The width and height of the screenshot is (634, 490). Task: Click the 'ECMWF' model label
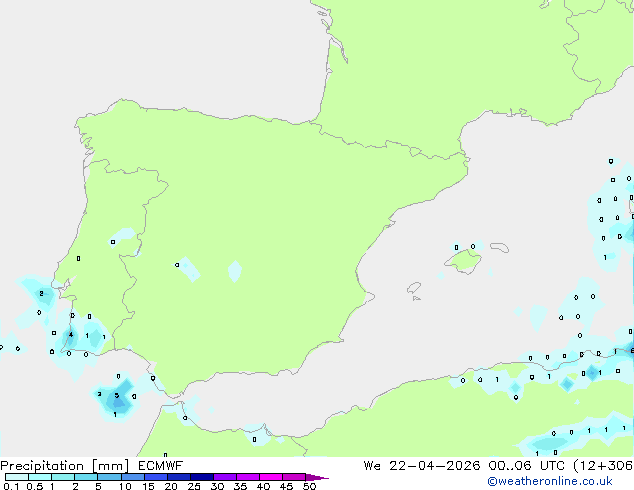tap(161, 466)
